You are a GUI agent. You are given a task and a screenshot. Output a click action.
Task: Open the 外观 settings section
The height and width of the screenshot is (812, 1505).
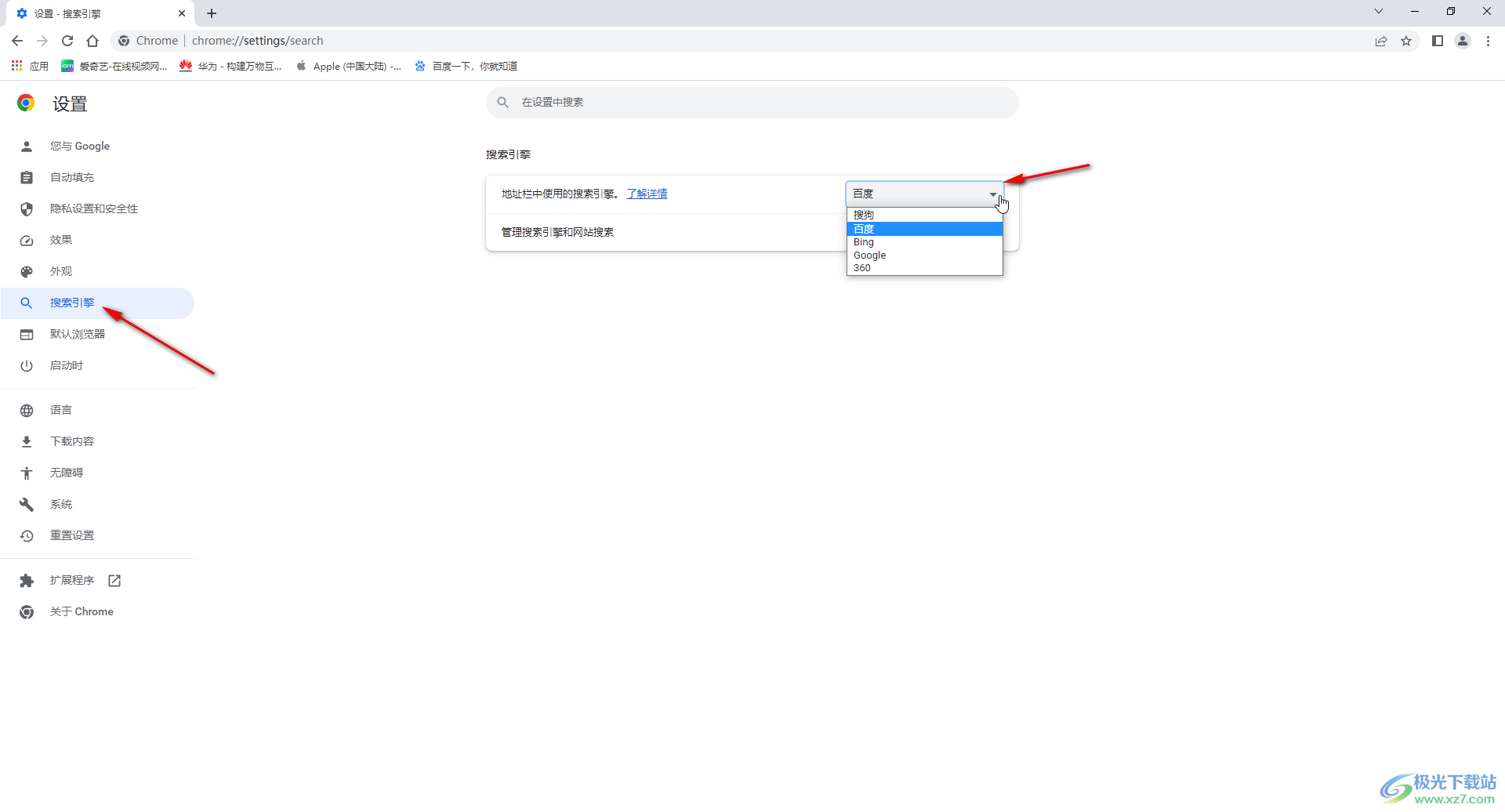(97, 272)
